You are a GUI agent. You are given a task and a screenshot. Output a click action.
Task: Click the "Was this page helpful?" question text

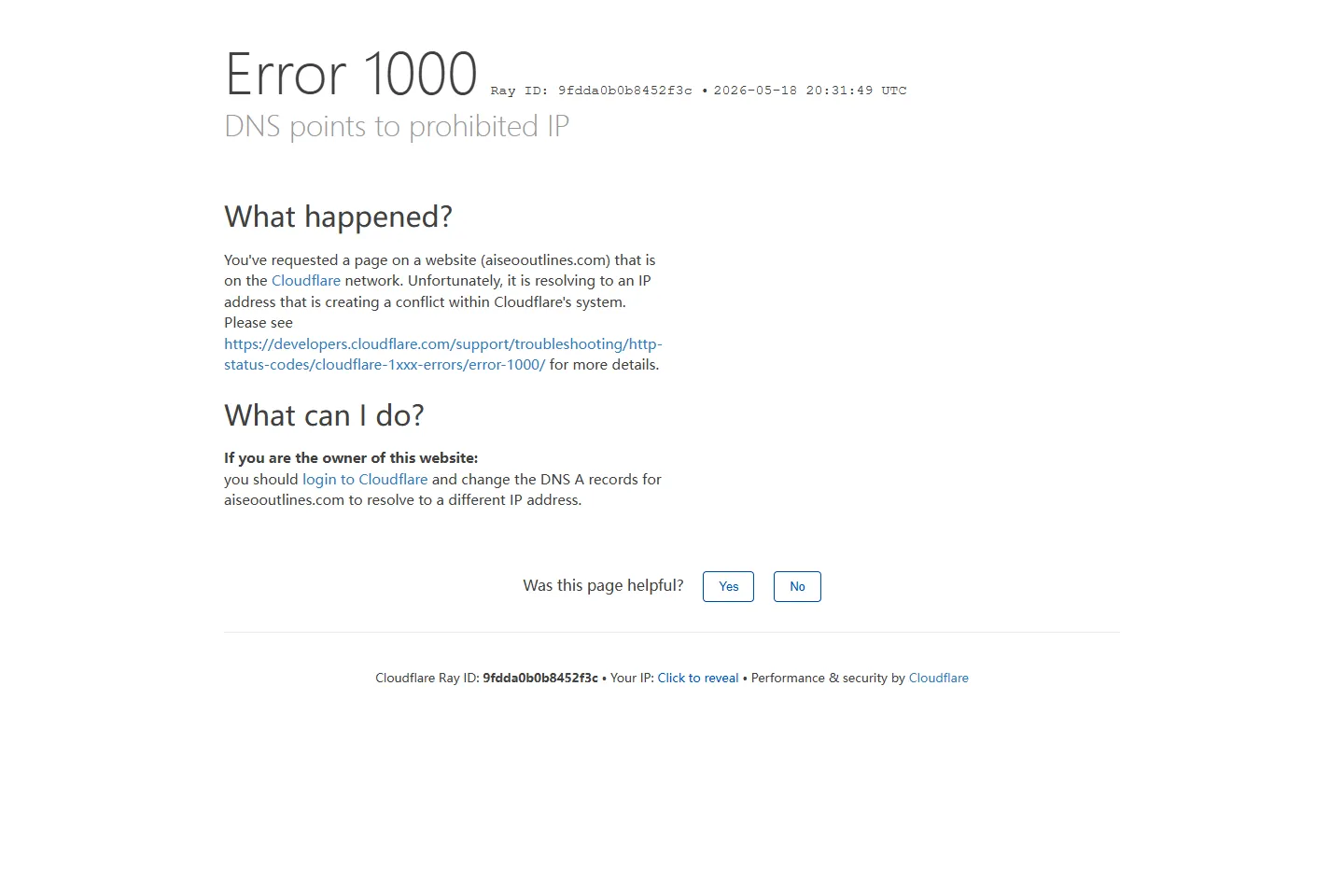[603, 586]
